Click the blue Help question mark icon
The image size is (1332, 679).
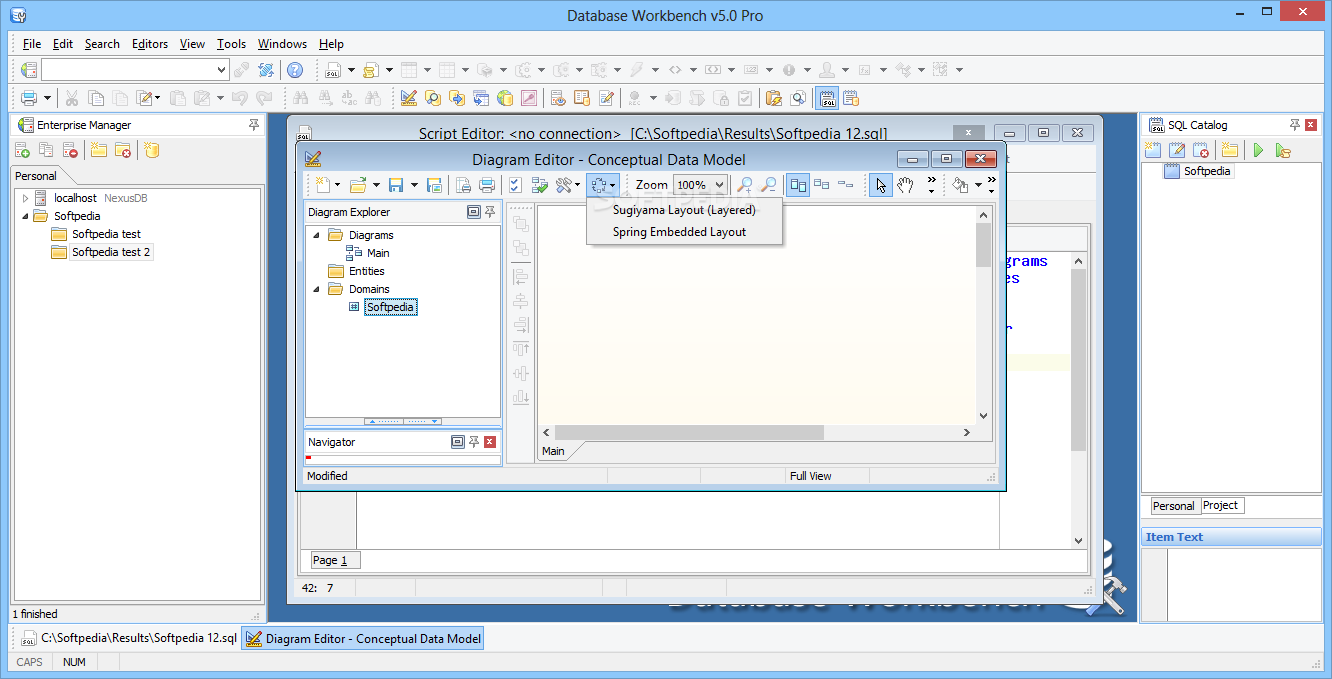[x=295, y=70]
